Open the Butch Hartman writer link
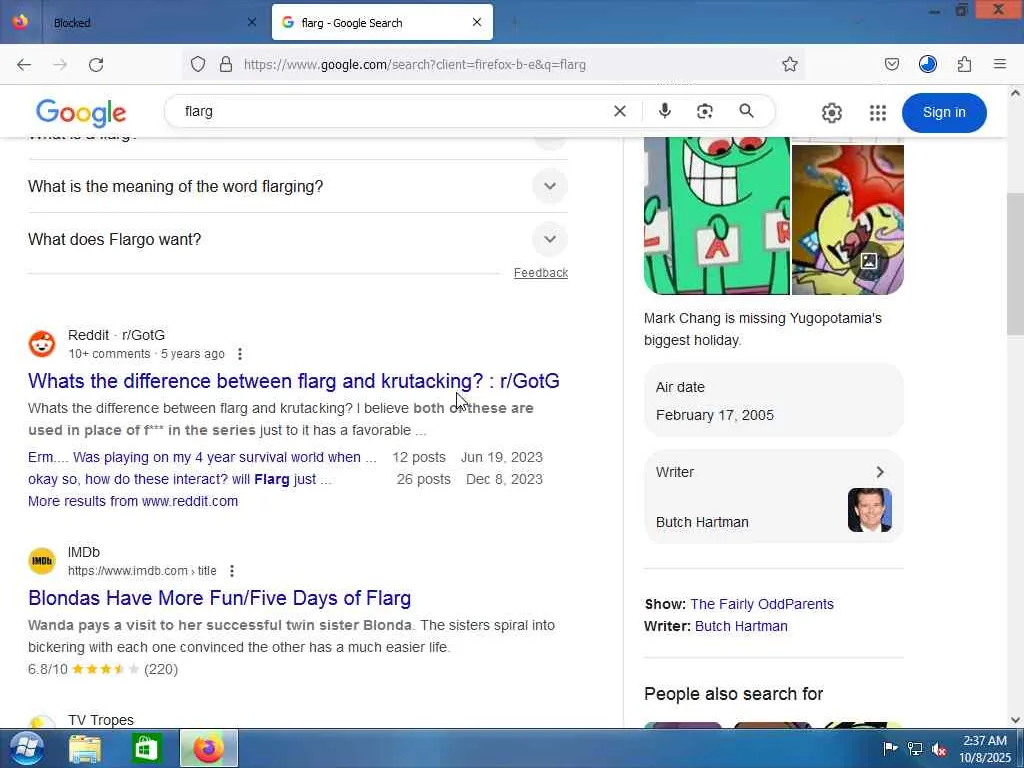The width and height of the screenshot is (1024, 768). coord(741,626)
